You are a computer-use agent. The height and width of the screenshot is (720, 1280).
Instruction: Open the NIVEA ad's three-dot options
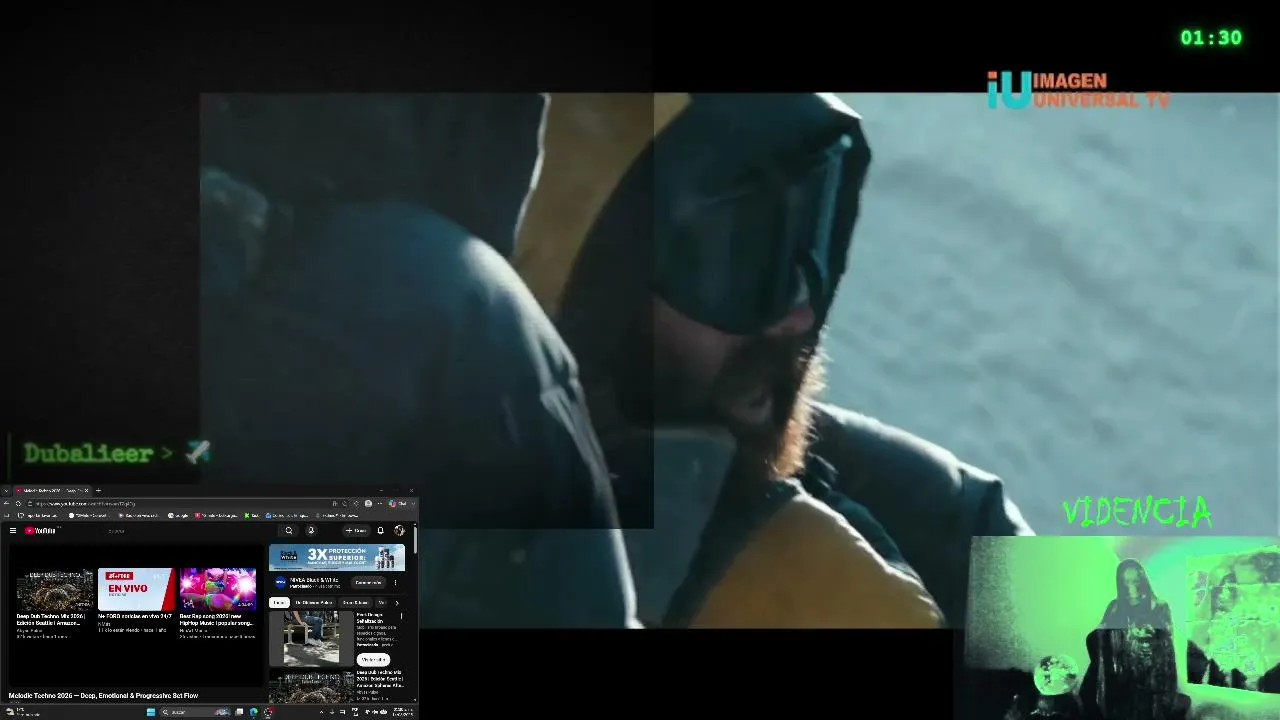(x=395, y=582)
